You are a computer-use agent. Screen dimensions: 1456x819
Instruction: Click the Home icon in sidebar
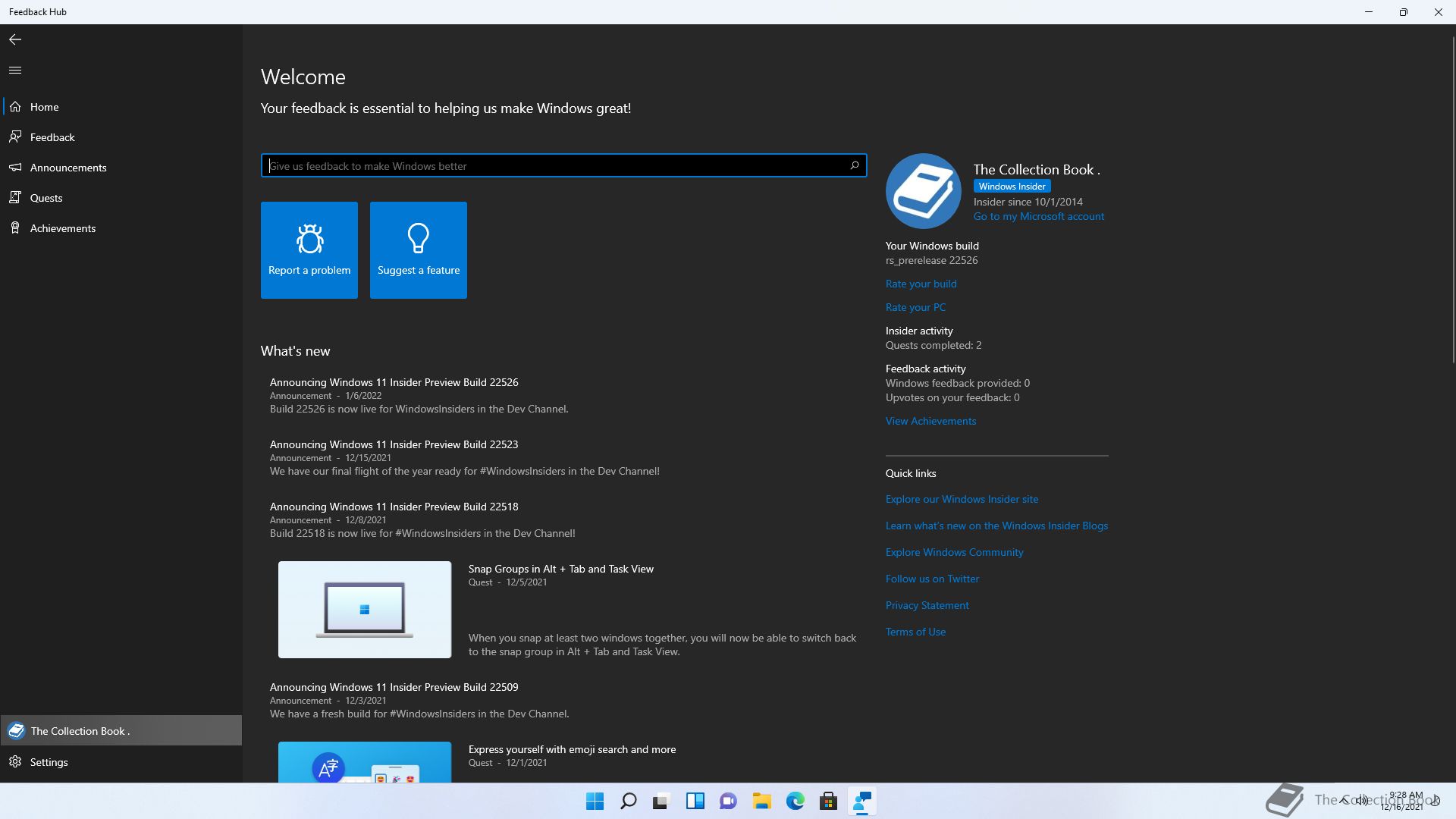(15, 107)
